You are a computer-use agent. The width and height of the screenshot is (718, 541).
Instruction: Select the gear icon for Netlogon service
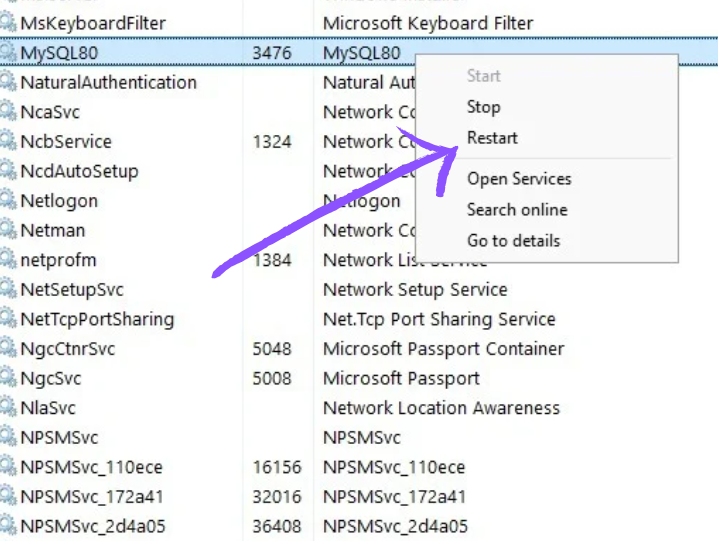pos(9,201)
